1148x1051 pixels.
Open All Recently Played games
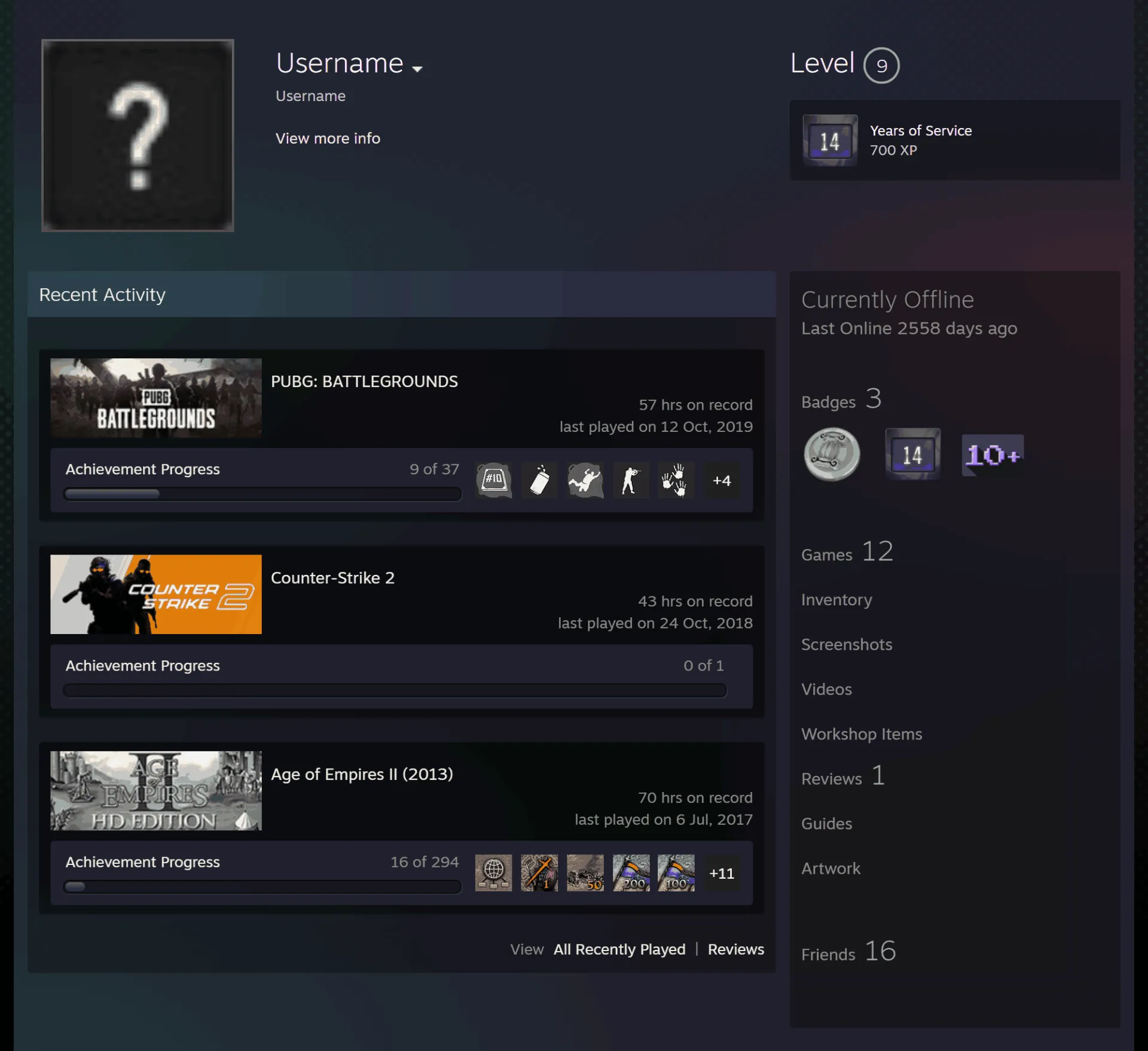[x=619, y=949]
